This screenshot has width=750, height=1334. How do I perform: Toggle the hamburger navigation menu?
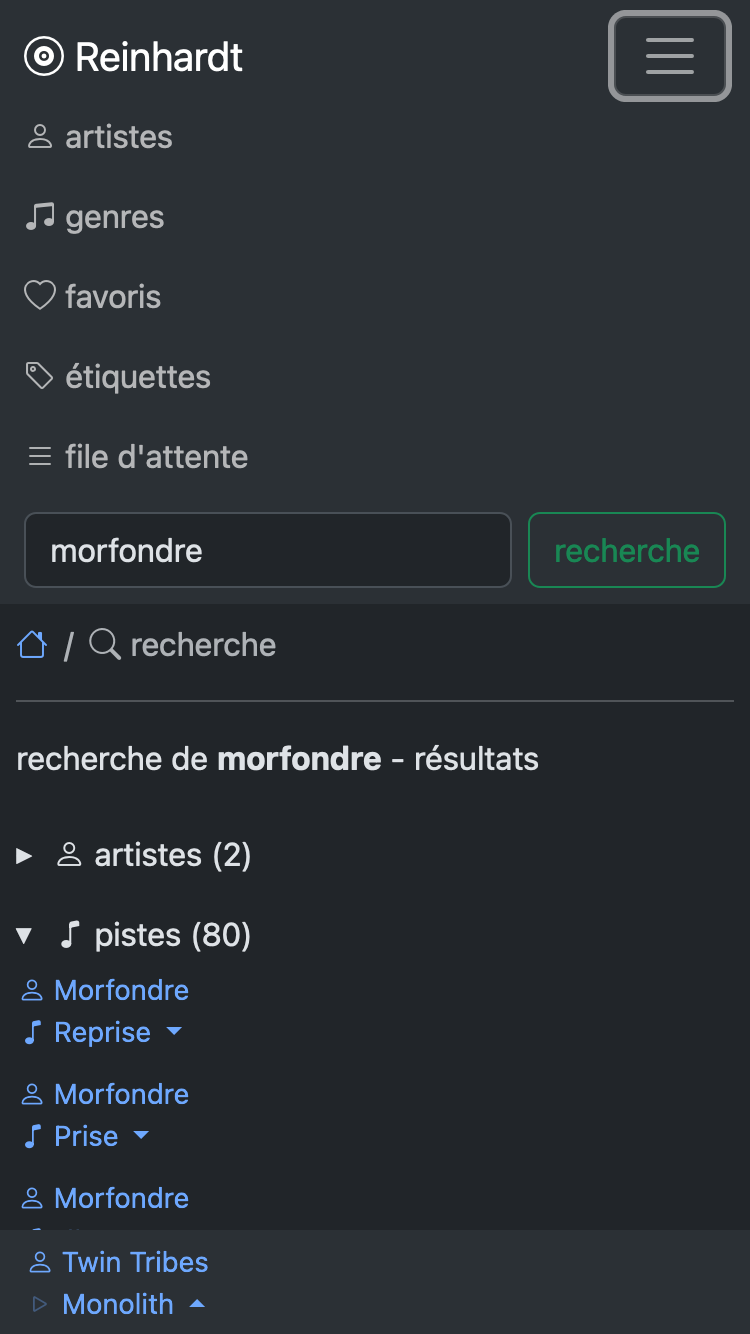[669, 56]
